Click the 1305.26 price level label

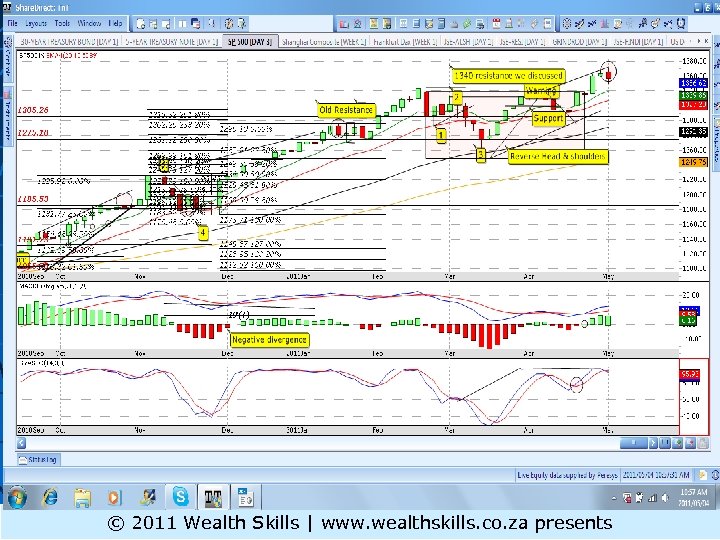click(x=33, y=110)
